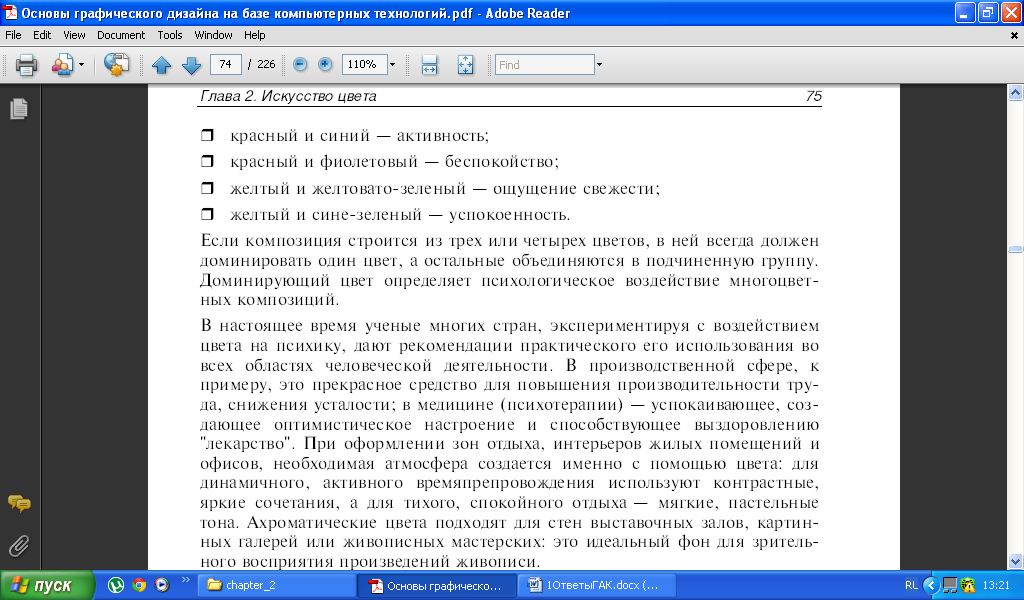Click the Fit Width scrolling icon
The height and width of the screenshot is (600, 1024).
point(429,65)
